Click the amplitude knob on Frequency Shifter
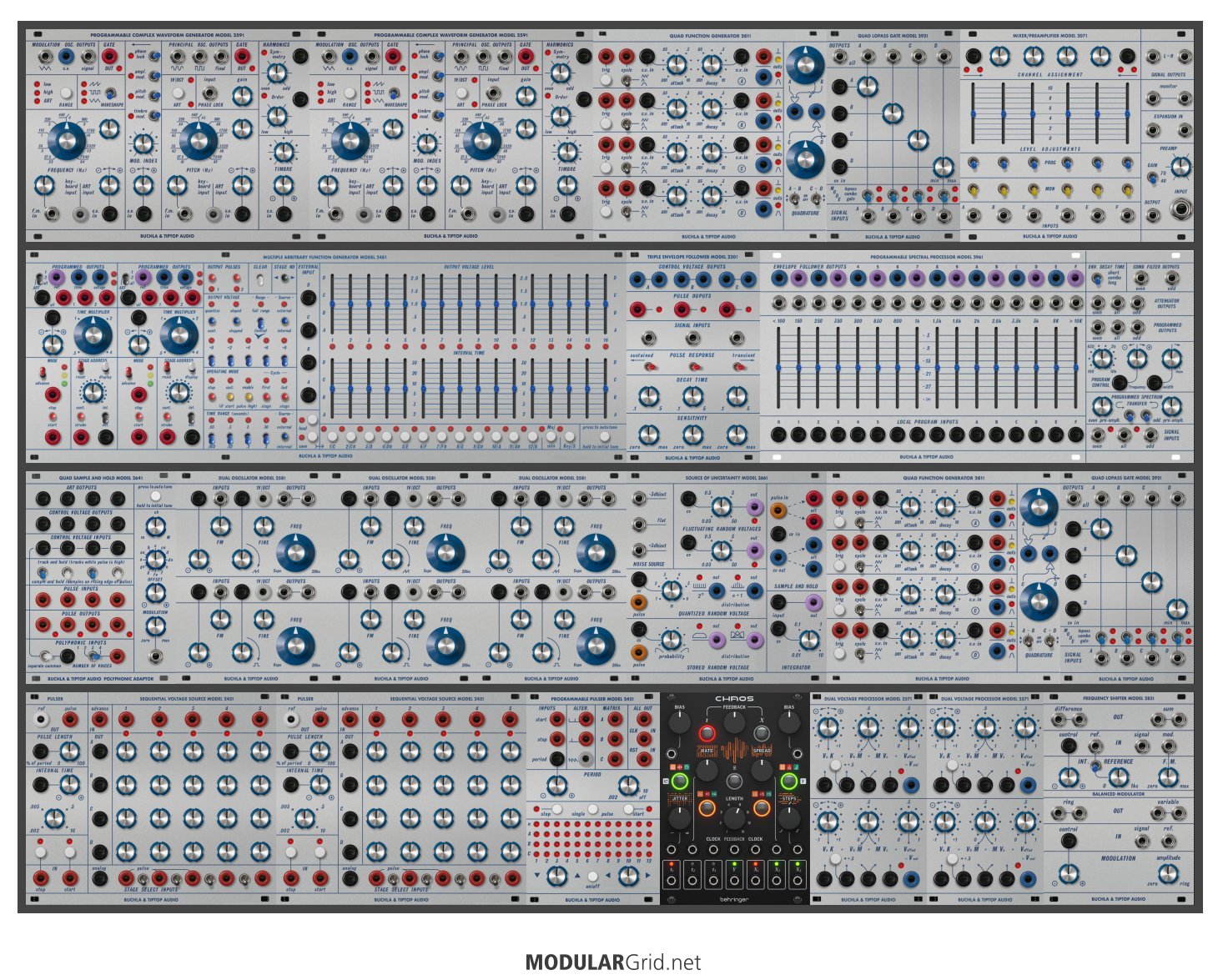Screen dimensions: 1228x980 tap(1168, 872)
